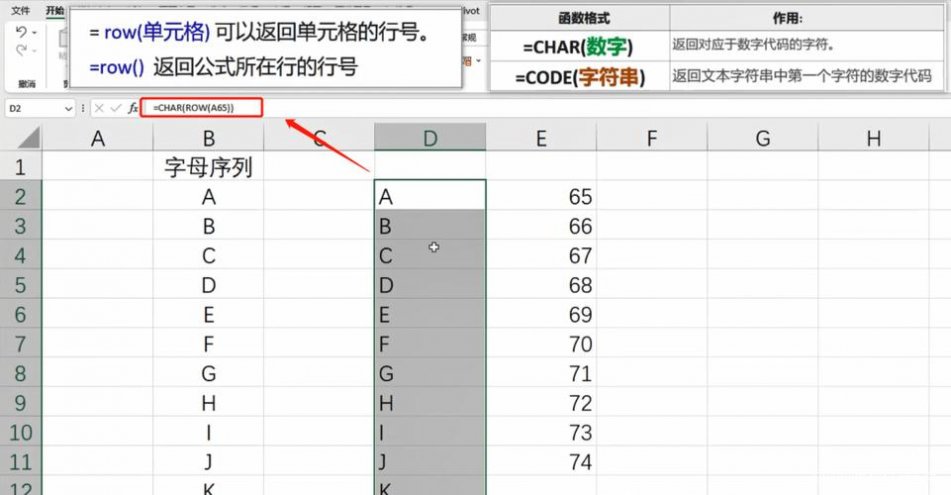Select column D header
Screen dimensions: 951x495
[x=430, y=137]
